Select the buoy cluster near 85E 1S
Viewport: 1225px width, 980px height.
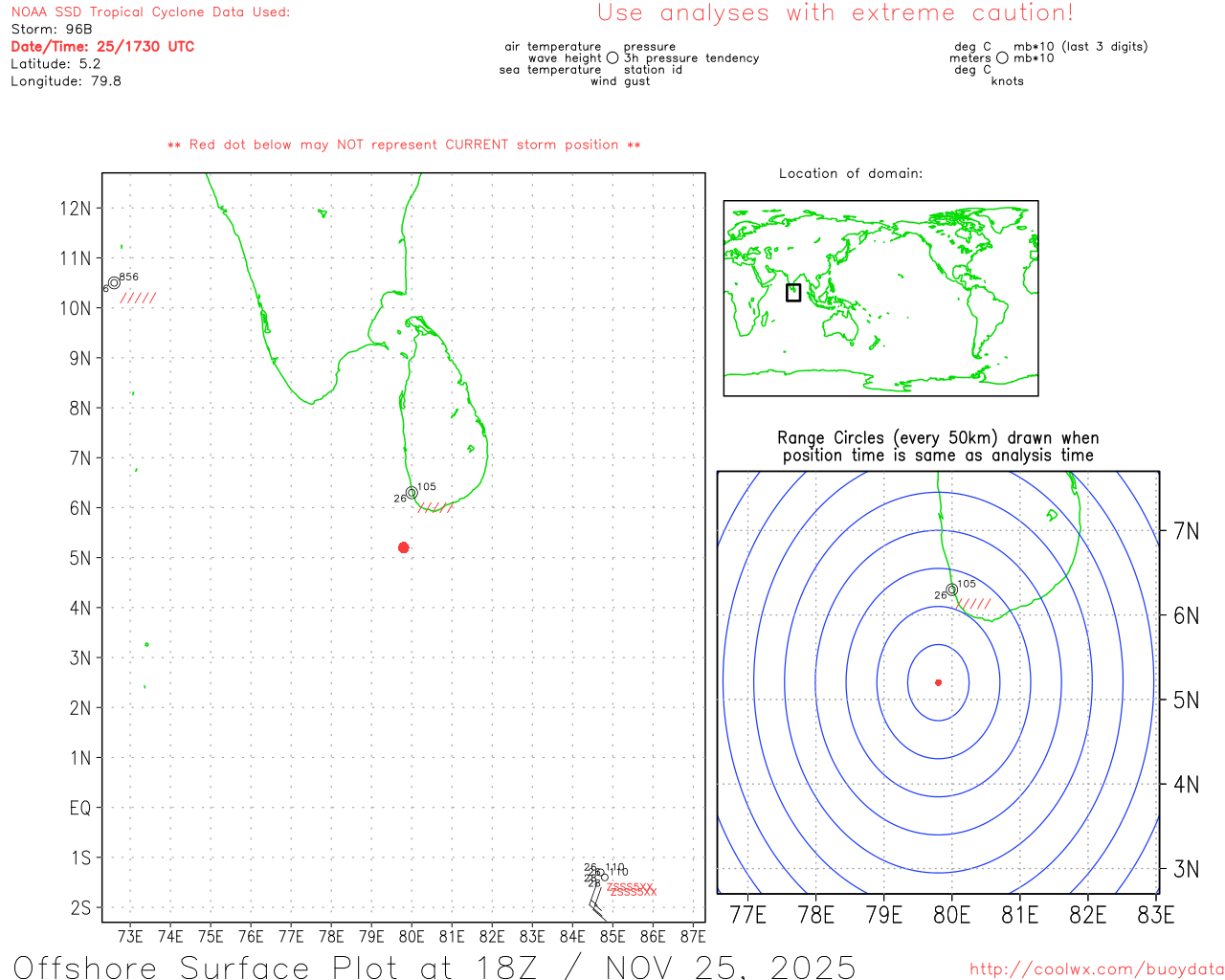tap(599, 875)
